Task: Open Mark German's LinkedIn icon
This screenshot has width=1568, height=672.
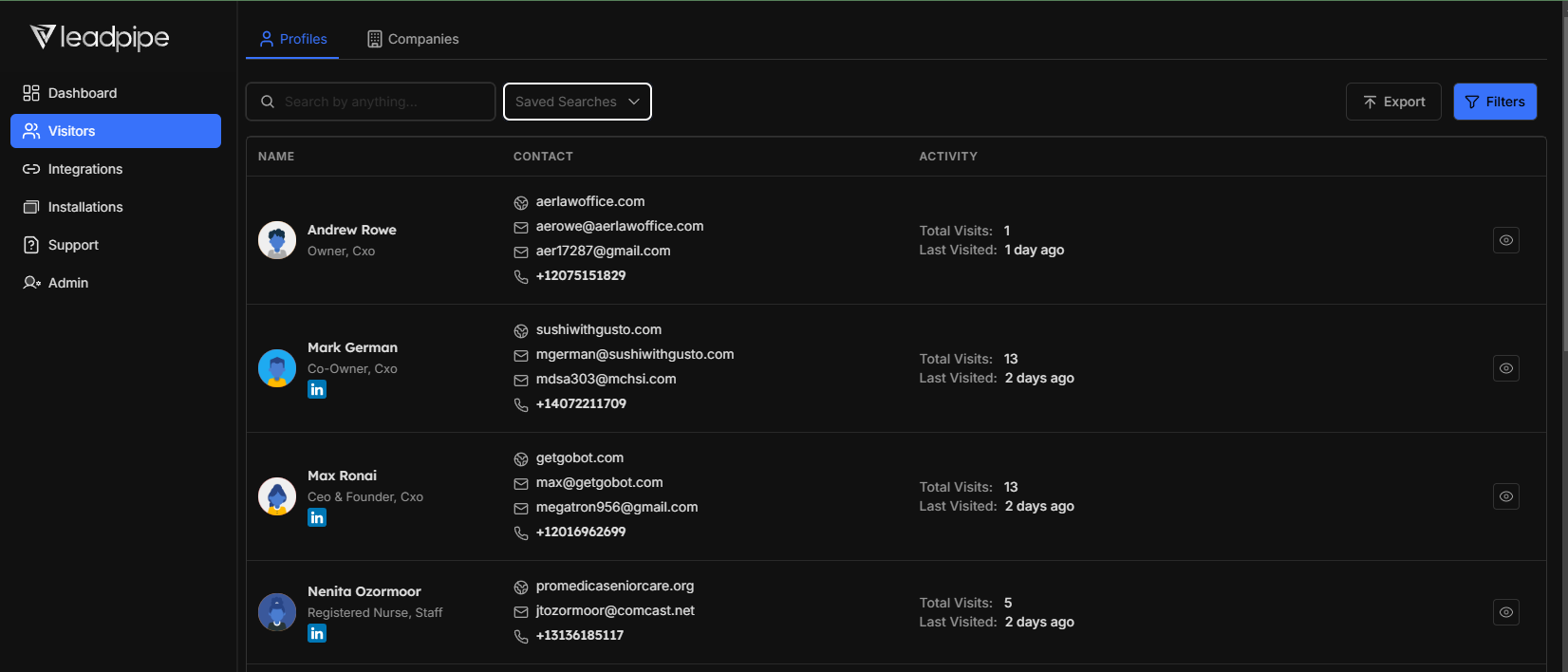Action: pyautogui.click(x=317, y=389)
